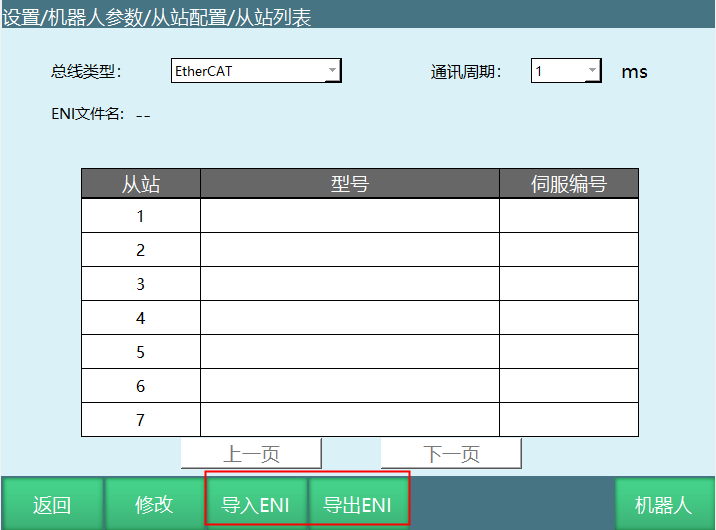Open the 总线类型 EtherCAT dropdown

[x=256, y=71]
